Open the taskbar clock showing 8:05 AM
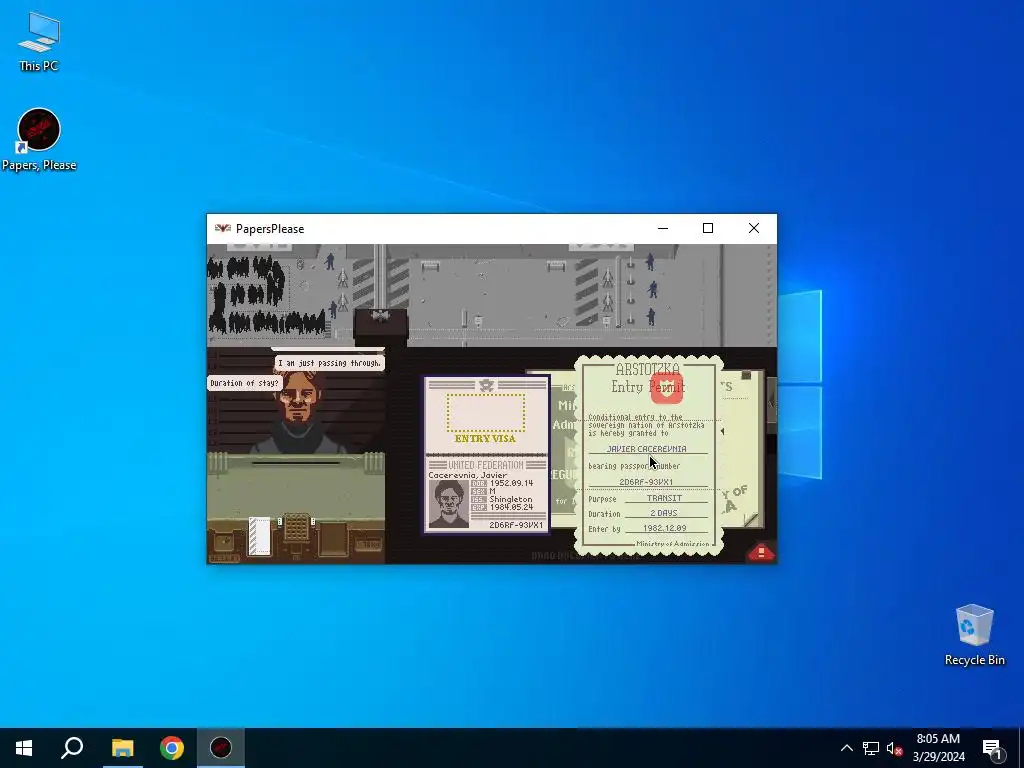Viewport: 1024px width, 768px height. pos(938,748)
